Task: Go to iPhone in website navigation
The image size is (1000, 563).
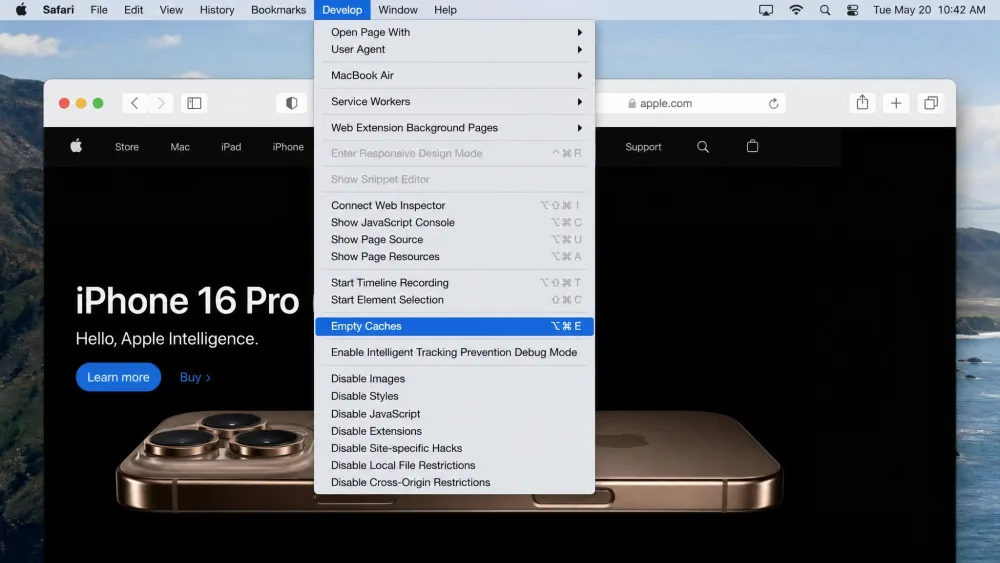Action: pyautogui.click(x=288, y=147)
